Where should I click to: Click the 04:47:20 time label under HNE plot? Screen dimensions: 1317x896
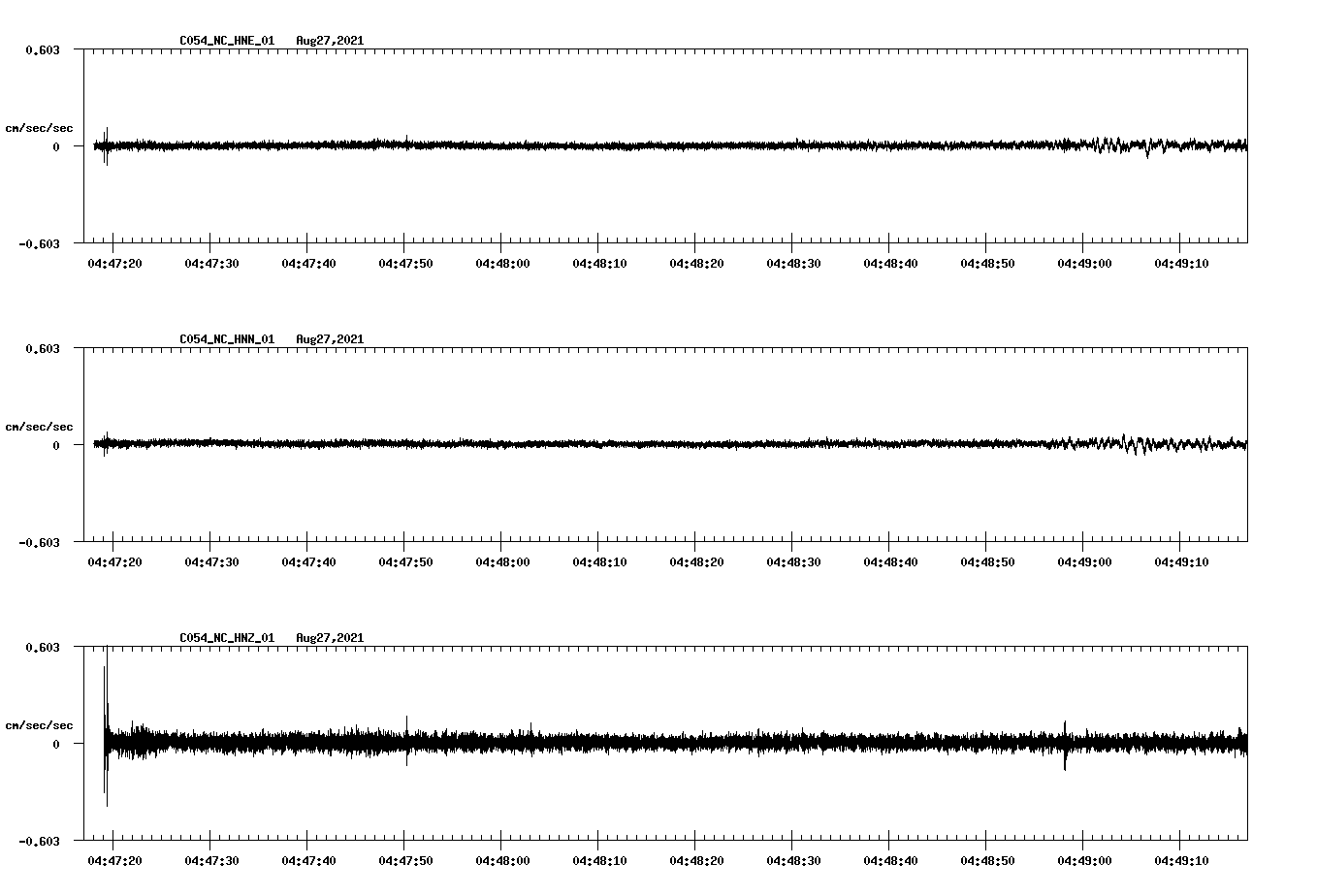click(x=114, y=263)
